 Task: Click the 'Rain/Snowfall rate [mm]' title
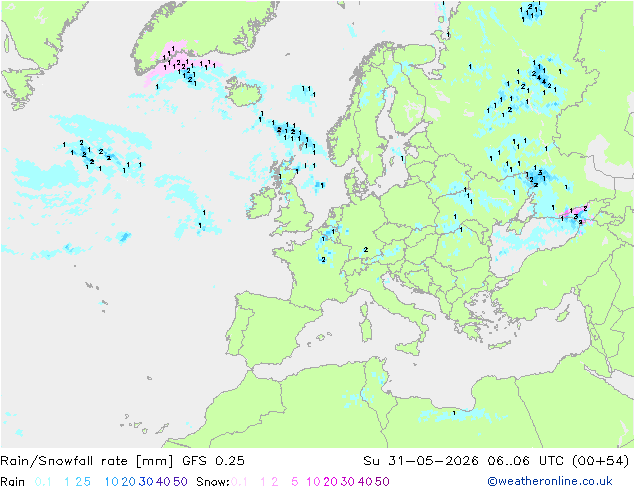(87, 461)
